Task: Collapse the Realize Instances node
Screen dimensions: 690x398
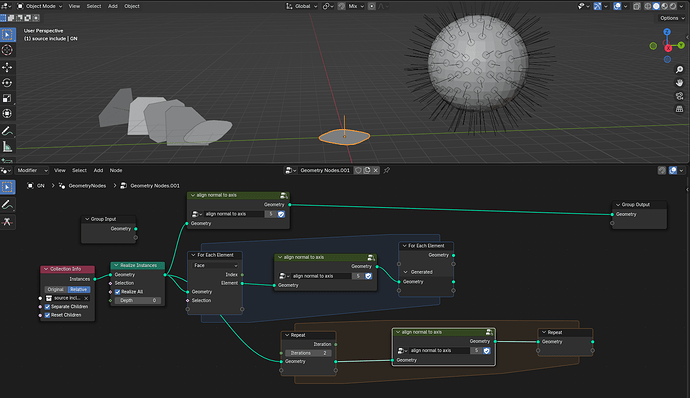Action: [116, 265]
